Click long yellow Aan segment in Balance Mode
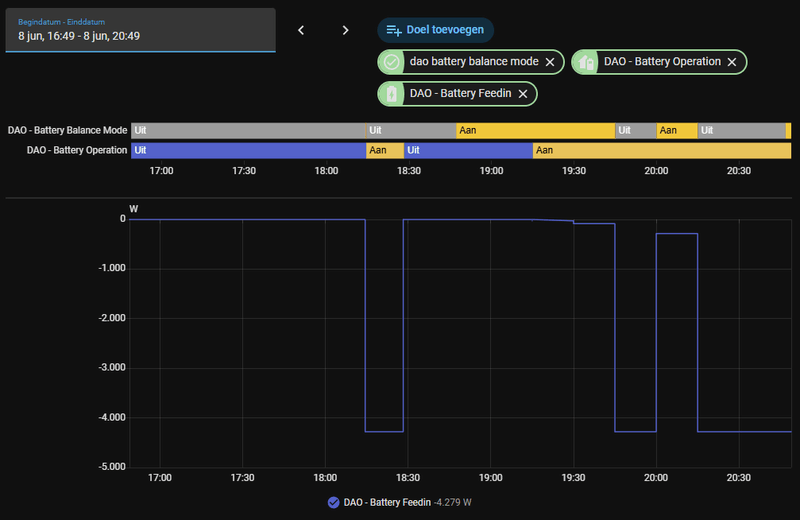800x520 pixels. pyautogui.click(x=536, y=131)
